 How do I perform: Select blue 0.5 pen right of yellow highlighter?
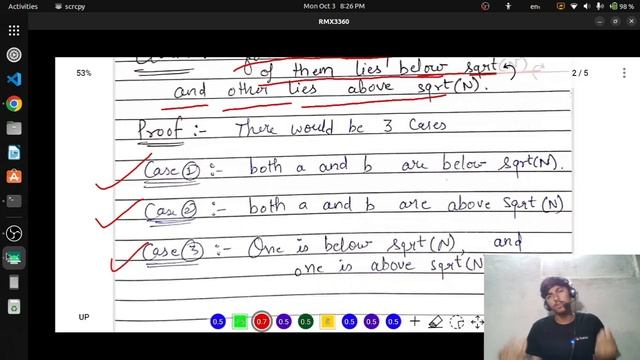pyautogui.click(x=349, y=322)
